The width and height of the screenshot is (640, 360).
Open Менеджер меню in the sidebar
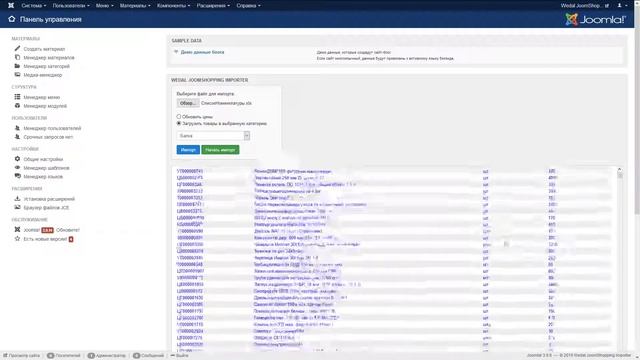coord(42,97)
